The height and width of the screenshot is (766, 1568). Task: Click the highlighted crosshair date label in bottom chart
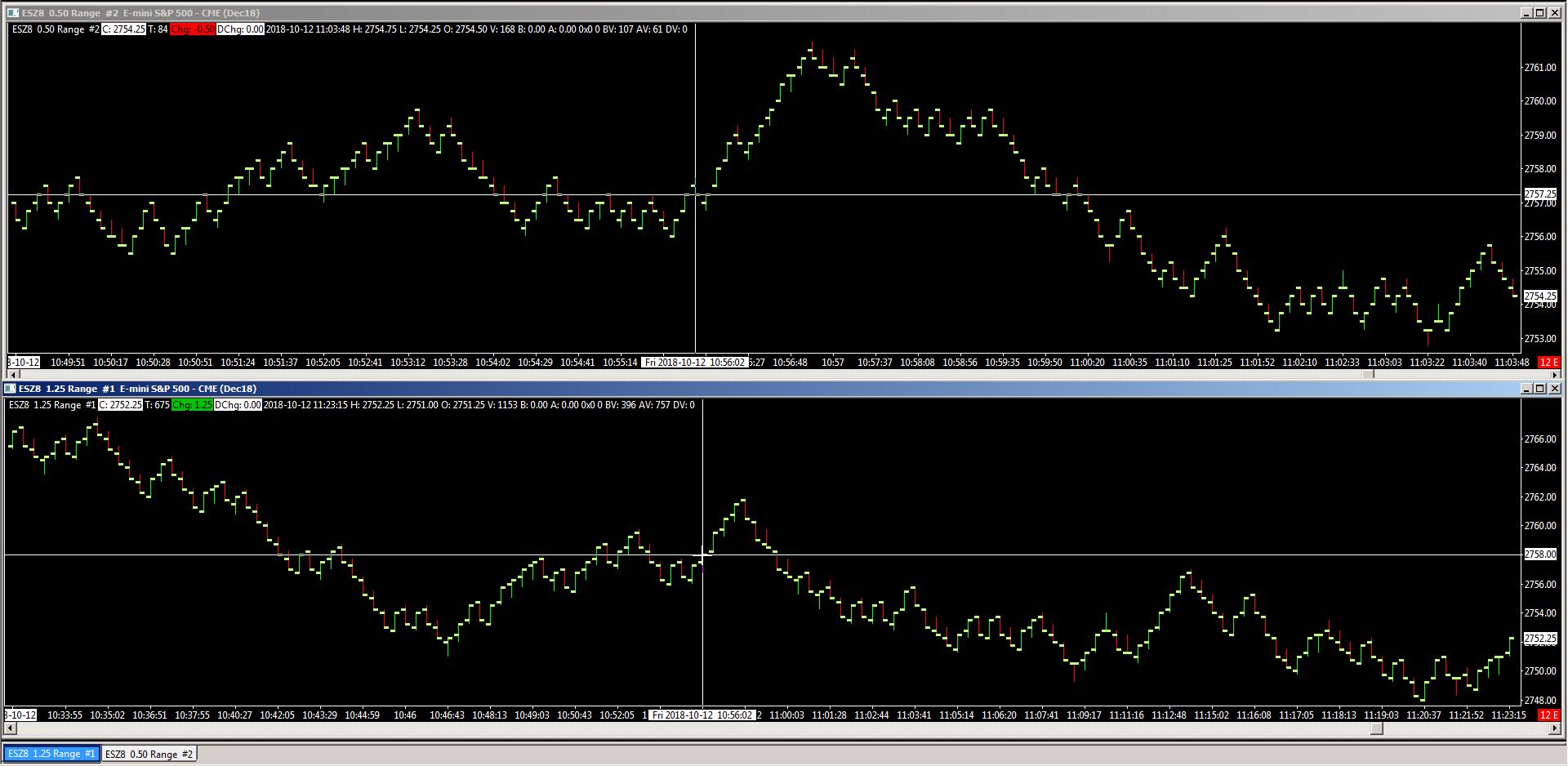click(702, 715)
